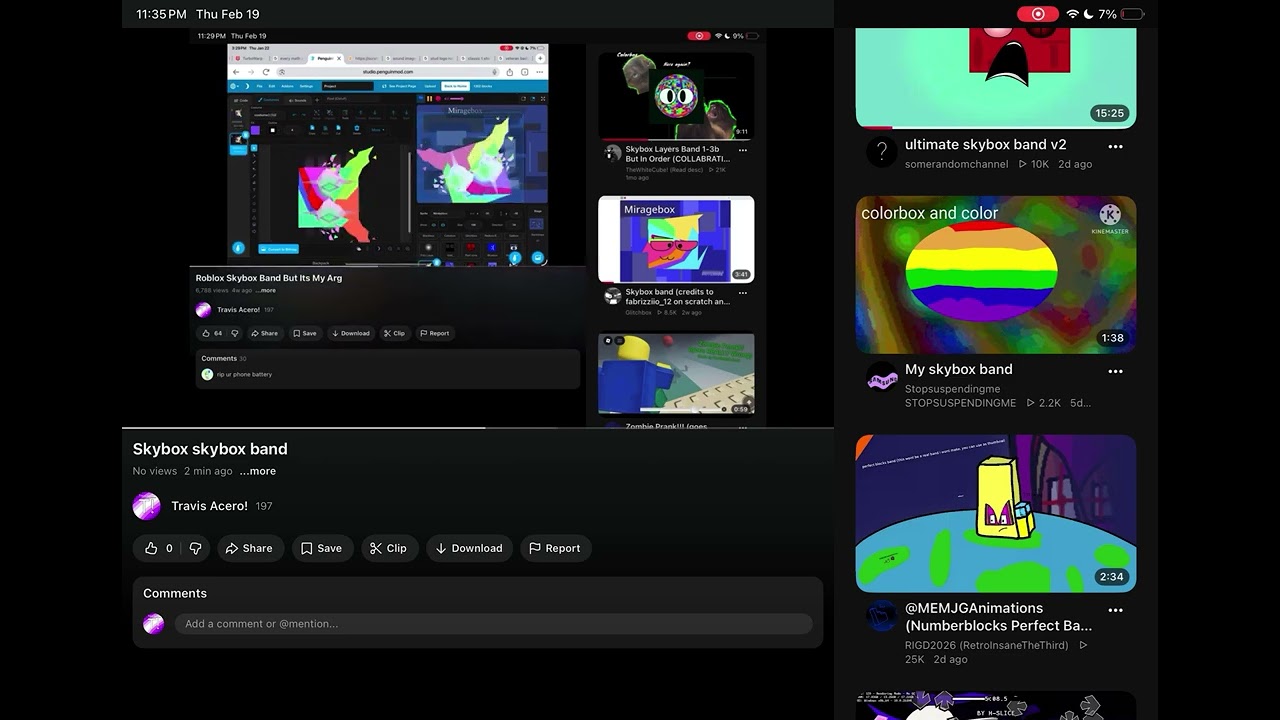1280x720 pixels.
Task: Show more options for My skybox band
Action: coord(1115,371)
